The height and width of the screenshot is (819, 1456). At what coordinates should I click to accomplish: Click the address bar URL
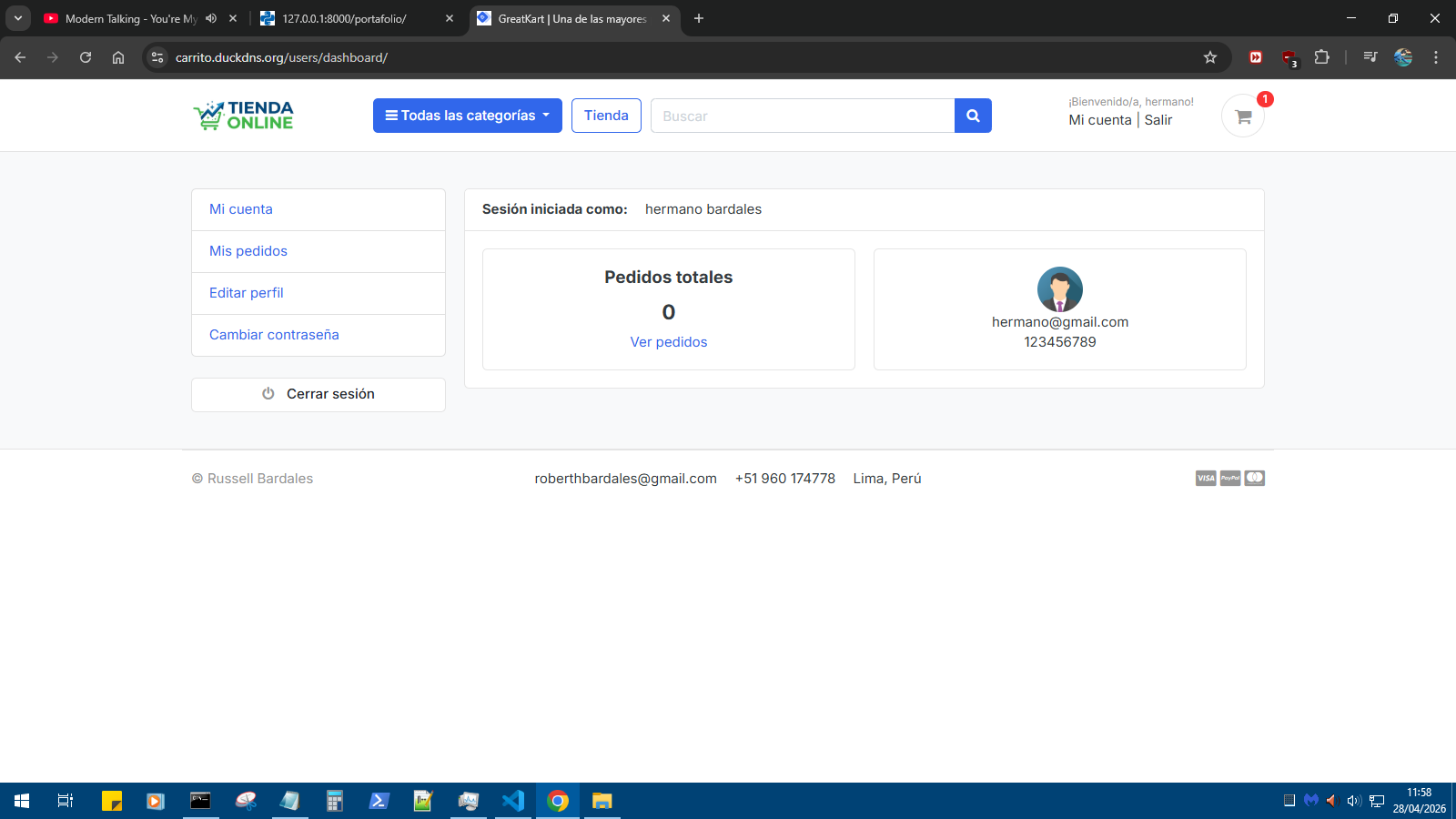click(x=281, y=57)
